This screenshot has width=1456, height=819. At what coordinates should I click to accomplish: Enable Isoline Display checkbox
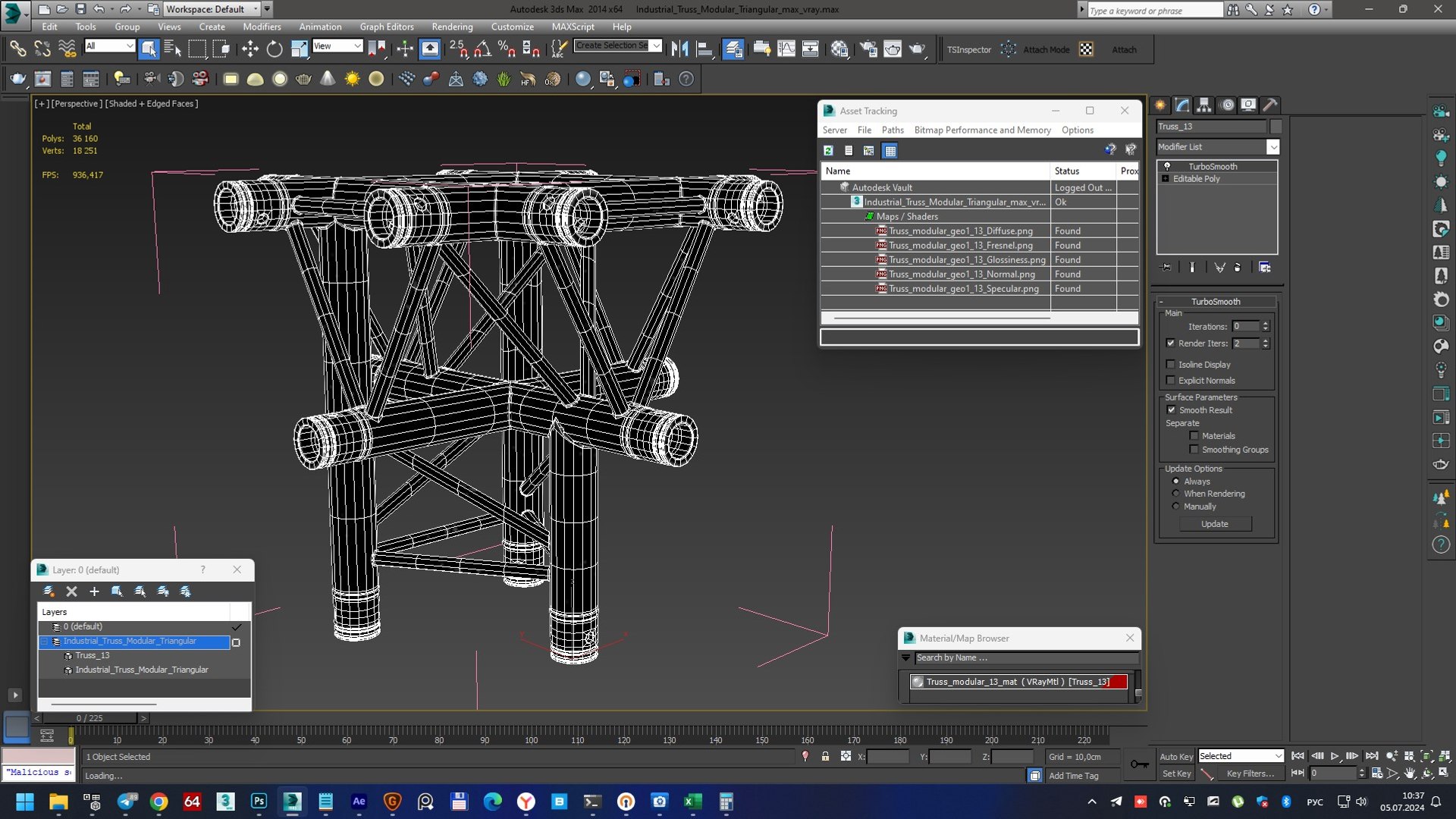point(1171,365)
